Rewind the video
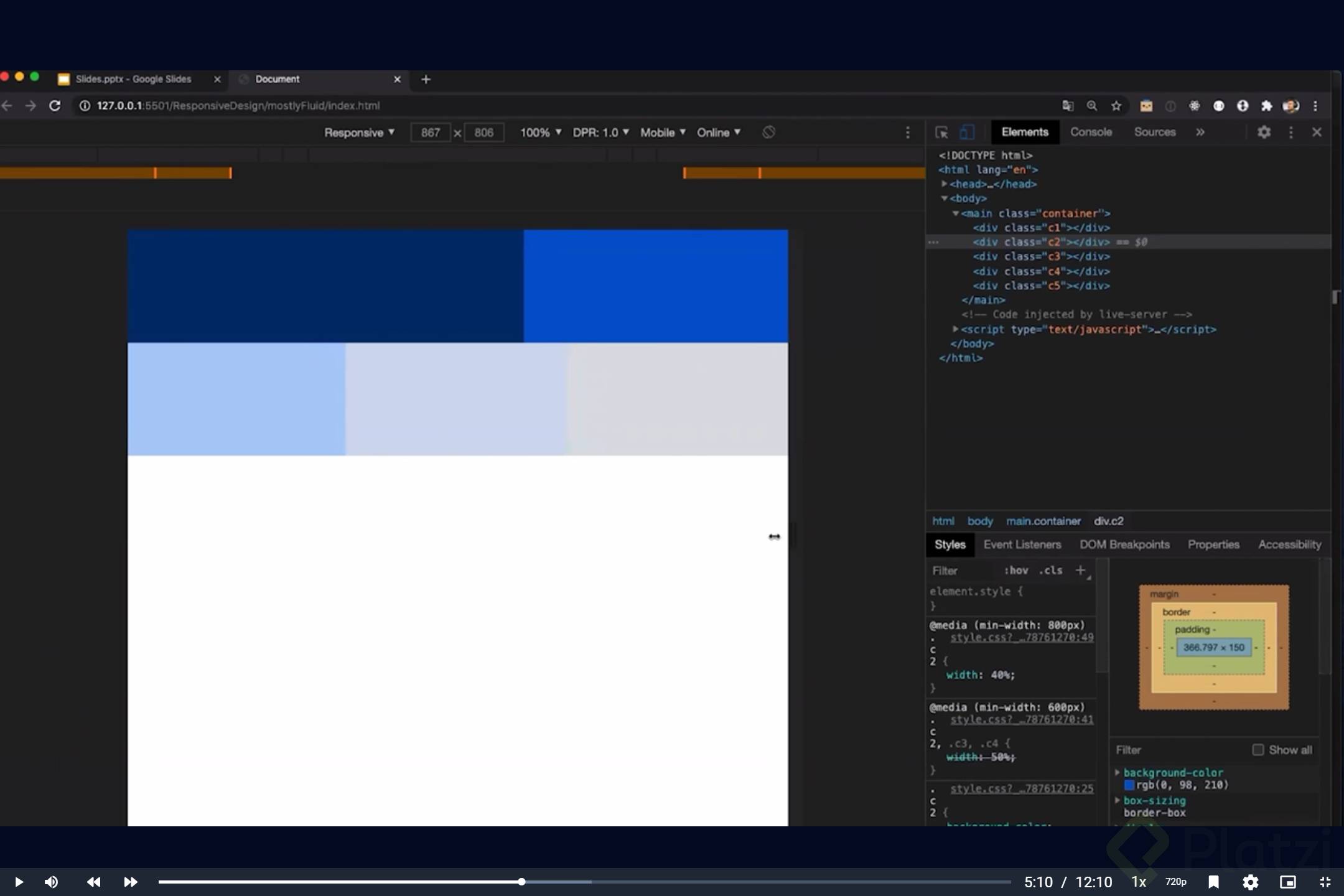 94,882
